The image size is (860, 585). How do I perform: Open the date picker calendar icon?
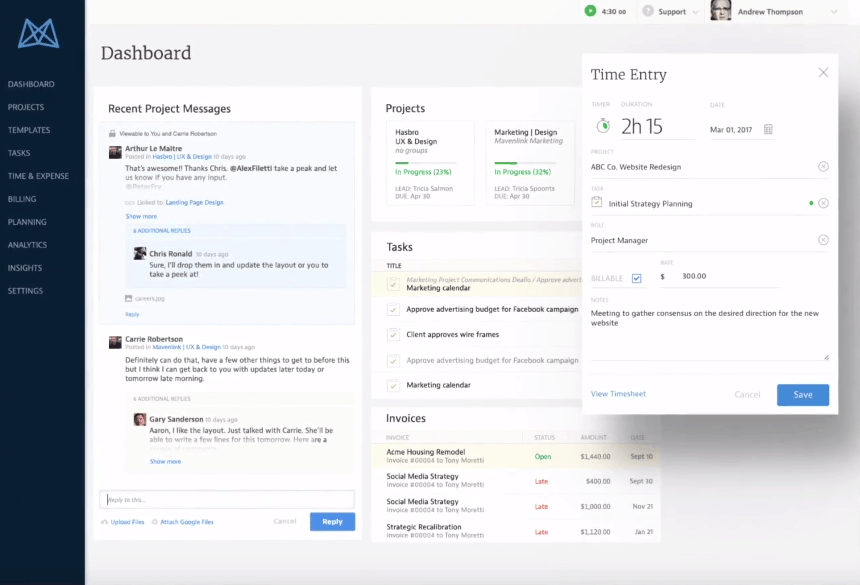[768, 129]
